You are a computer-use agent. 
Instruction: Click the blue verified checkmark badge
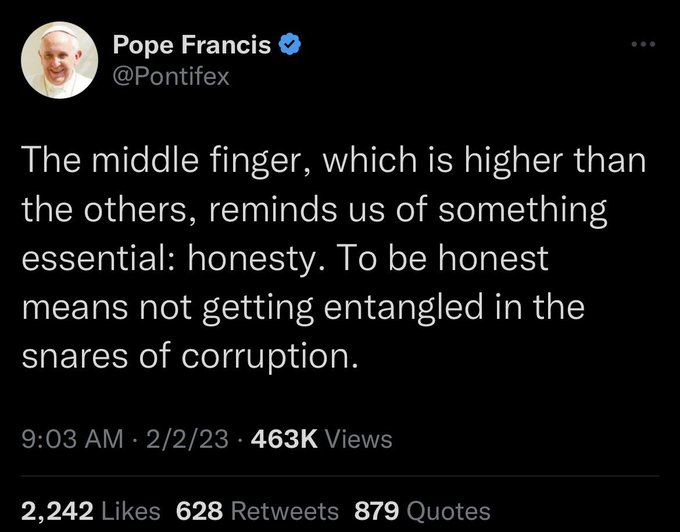(290, 44)
